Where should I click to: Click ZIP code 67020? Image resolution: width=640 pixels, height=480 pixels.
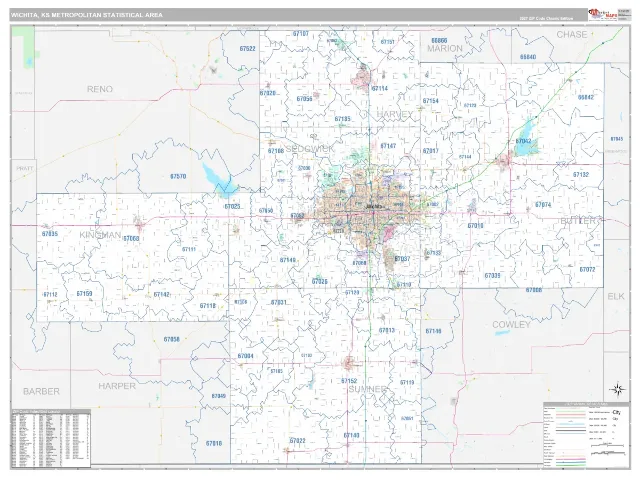tap(268, 93)
